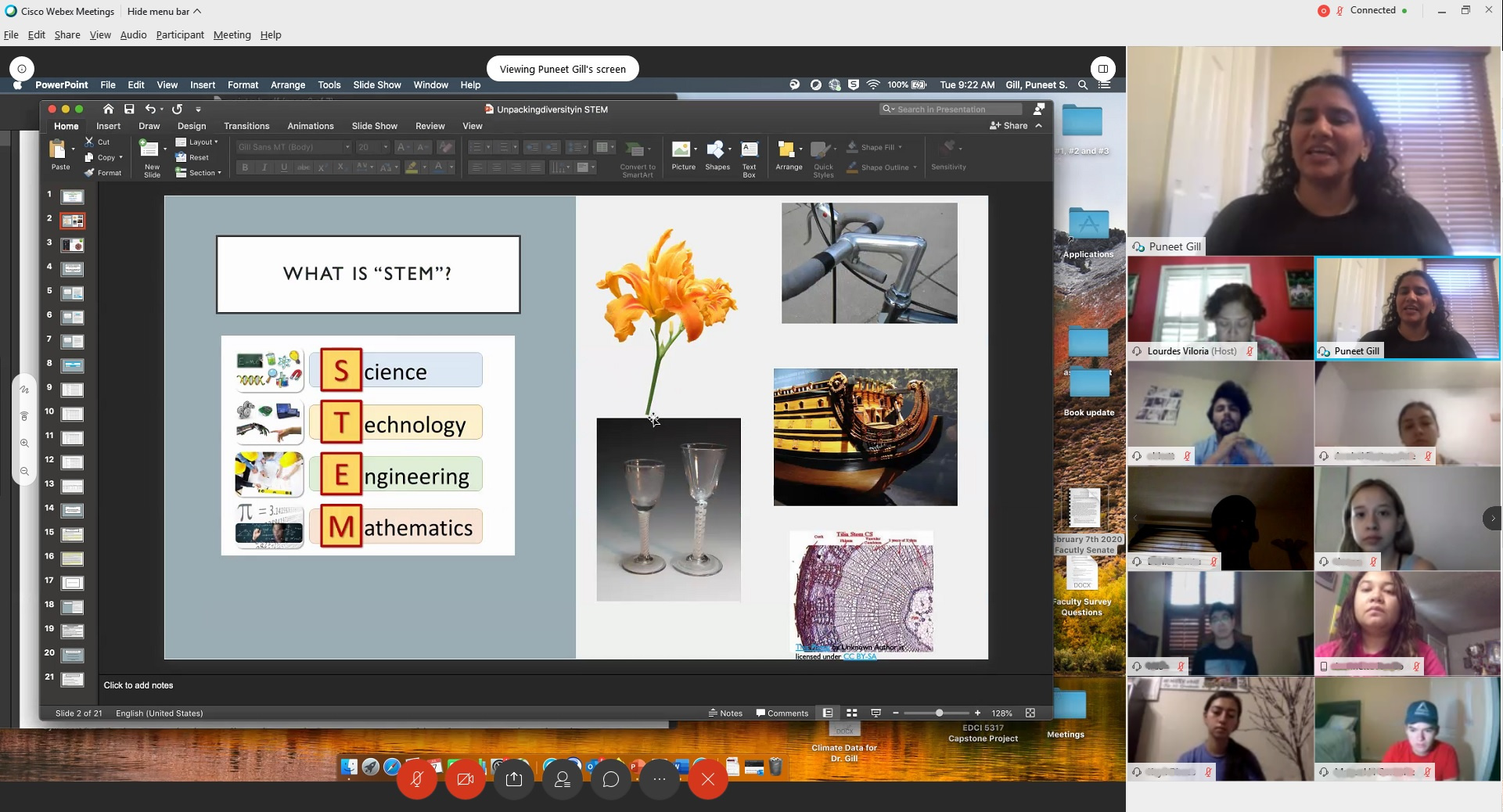Toggle Italic formatting button

coord(264,167)
